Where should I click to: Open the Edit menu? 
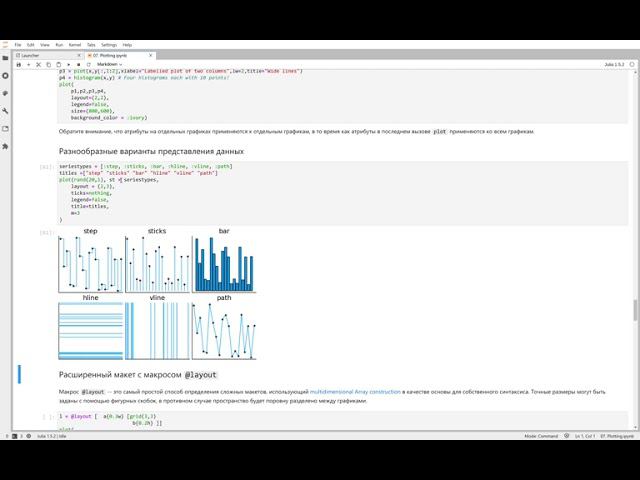pos(31,45)
